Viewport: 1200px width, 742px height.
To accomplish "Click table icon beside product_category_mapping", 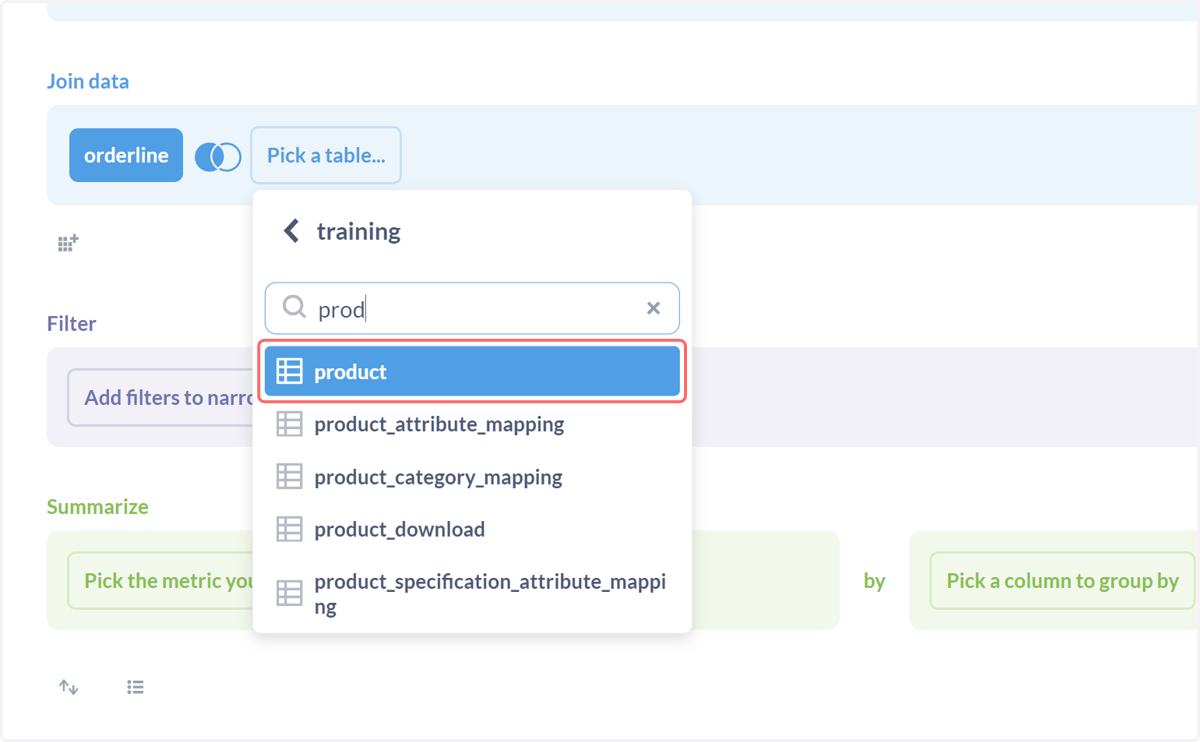I will click(x=289, y=476).
